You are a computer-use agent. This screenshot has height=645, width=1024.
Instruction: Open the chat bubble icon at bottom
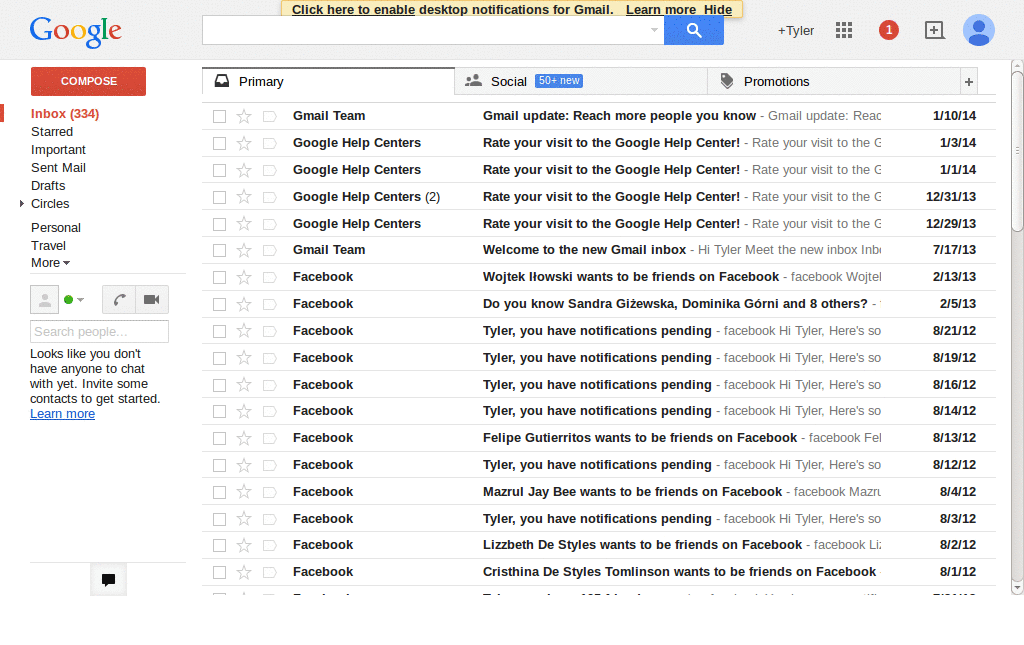[x=108, y=579]
